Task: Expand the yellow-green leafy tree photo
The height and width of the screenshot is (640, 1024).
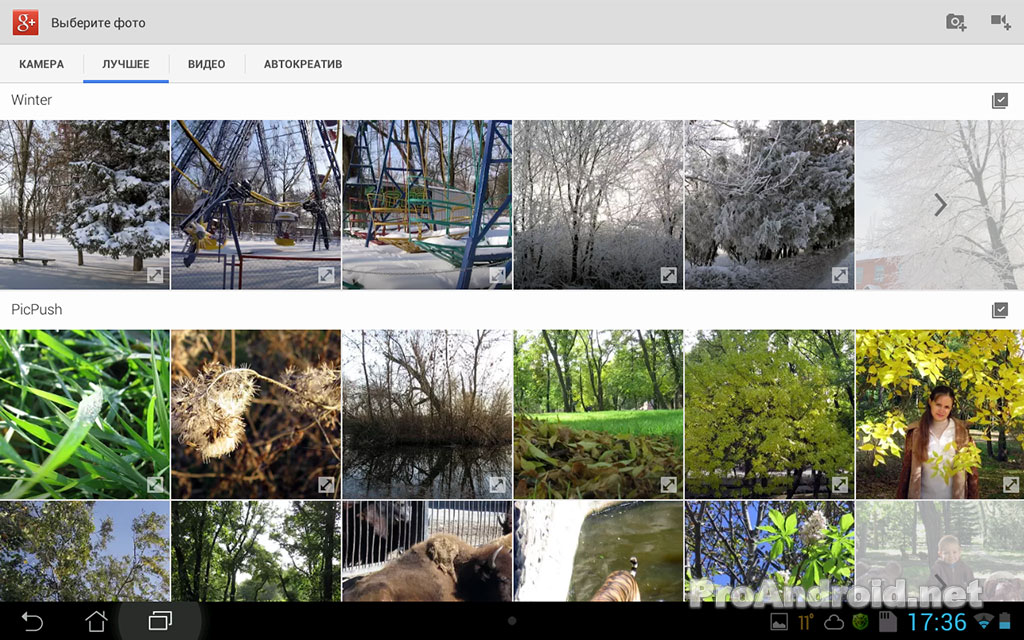Action: pos(839,485)
